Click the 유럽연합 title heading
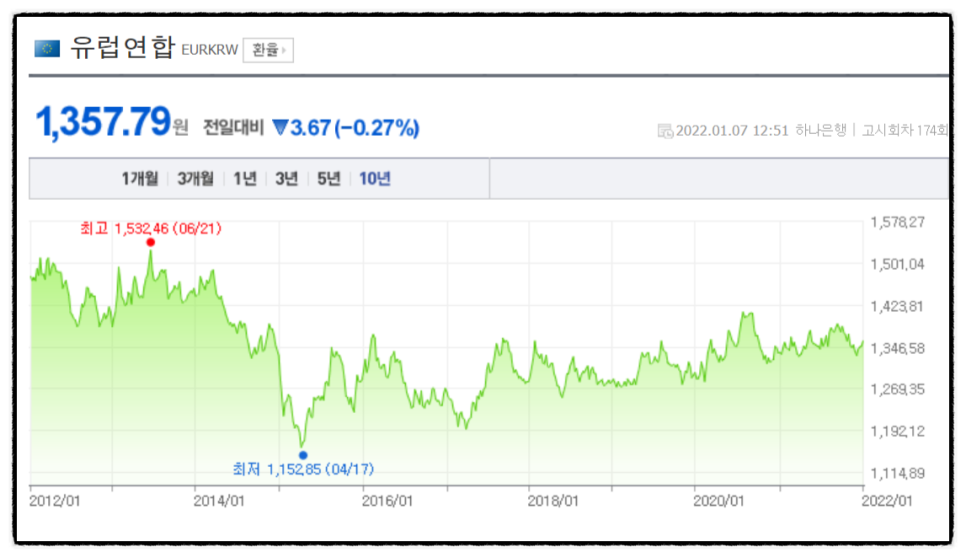This screenshot has height=558, width=966. (x=123, y=47)
